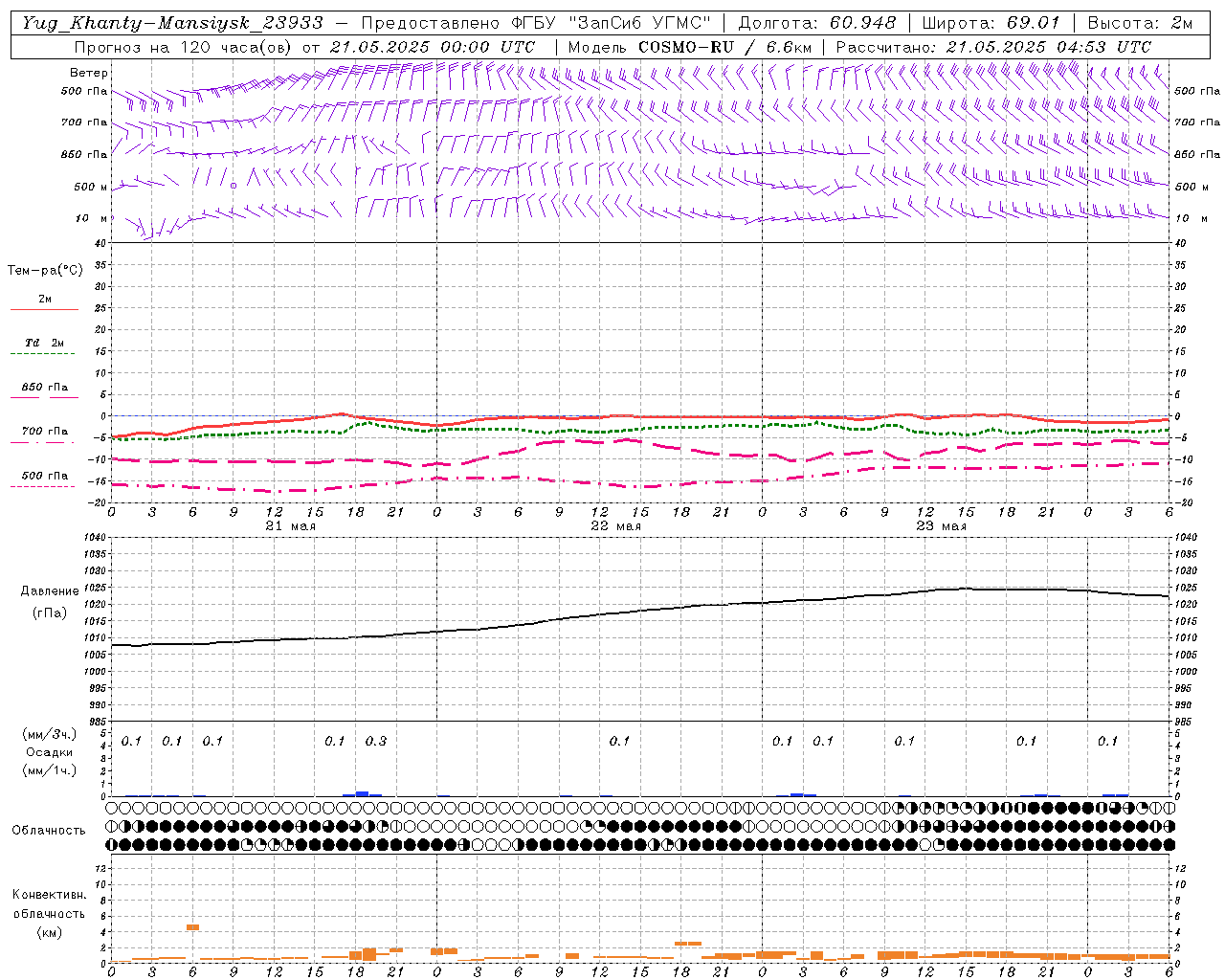1225x980 pixels.
Task: Click the Осадки precipitation label
Action: 50,752
